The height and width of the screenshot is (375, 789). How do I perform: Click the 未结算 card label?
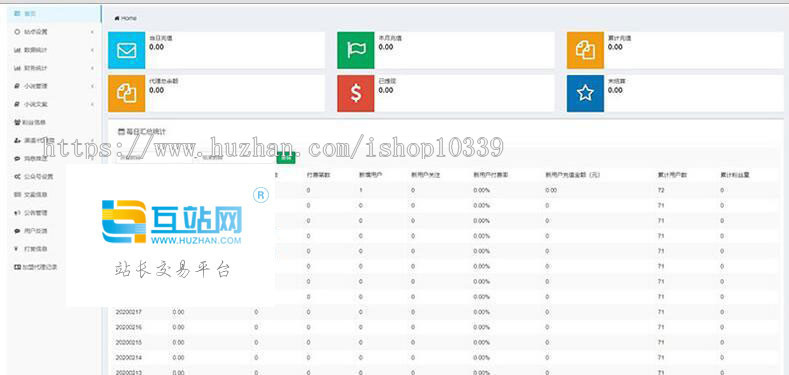click(x=617, y=81)
